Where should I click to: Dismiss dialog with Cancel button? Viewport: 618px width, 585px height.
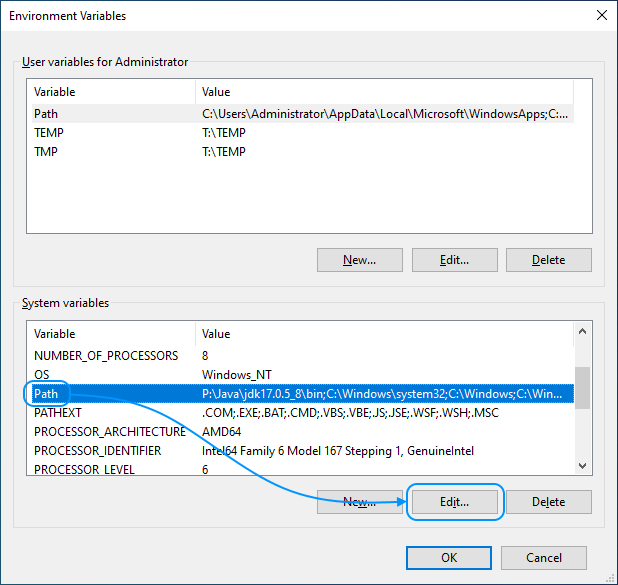544,558
